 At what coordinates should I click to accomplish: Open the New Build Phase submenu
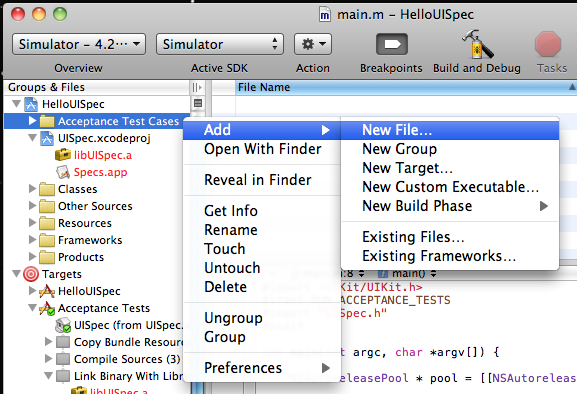450,206
